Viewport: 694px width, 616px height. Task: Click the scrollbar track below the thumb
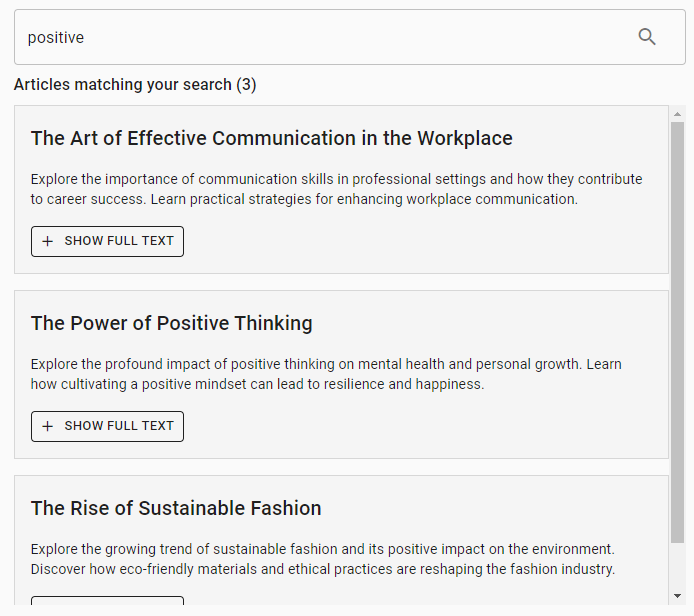(677, 565)
